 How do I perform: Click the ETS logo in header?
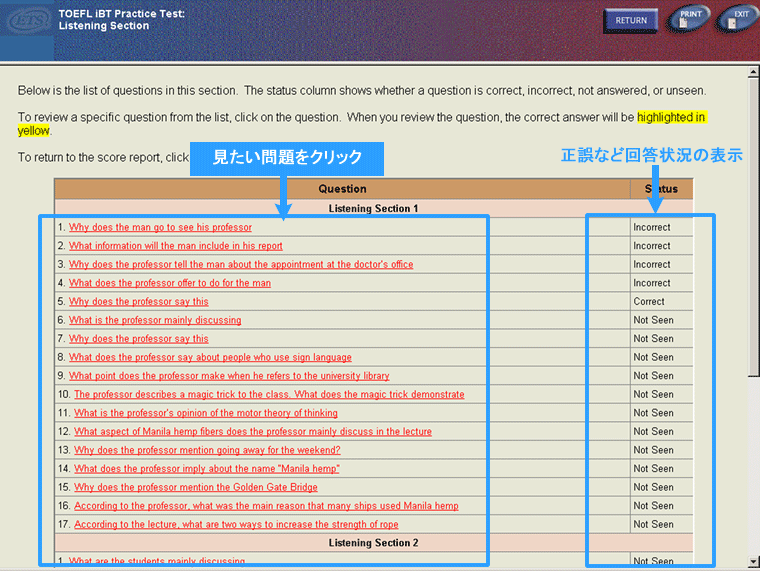tap(27, 22)
